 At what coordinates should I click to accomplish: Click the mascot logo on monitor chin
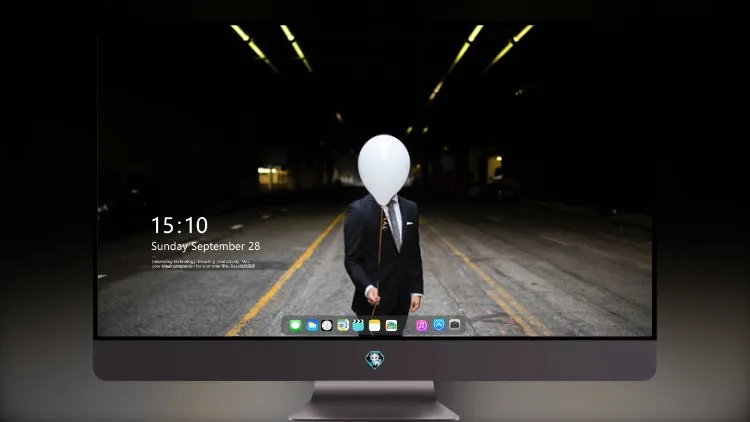[375, 360]
